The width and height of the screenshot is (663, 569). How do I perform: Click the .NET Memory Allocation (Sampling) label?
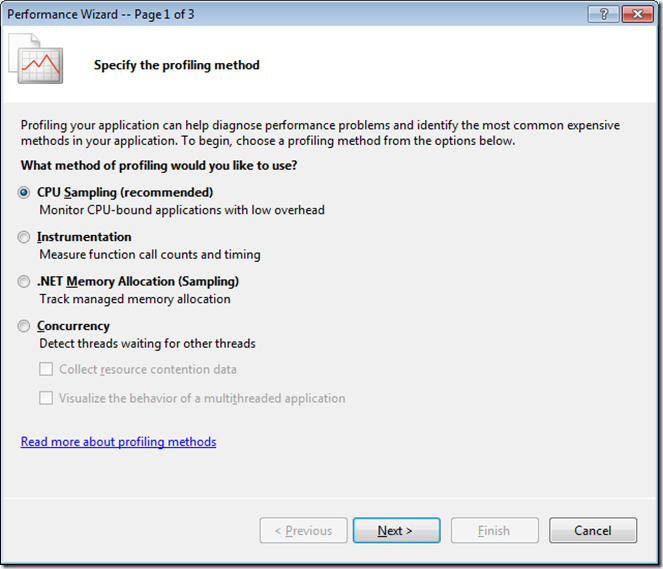click(x=138, y=281)
